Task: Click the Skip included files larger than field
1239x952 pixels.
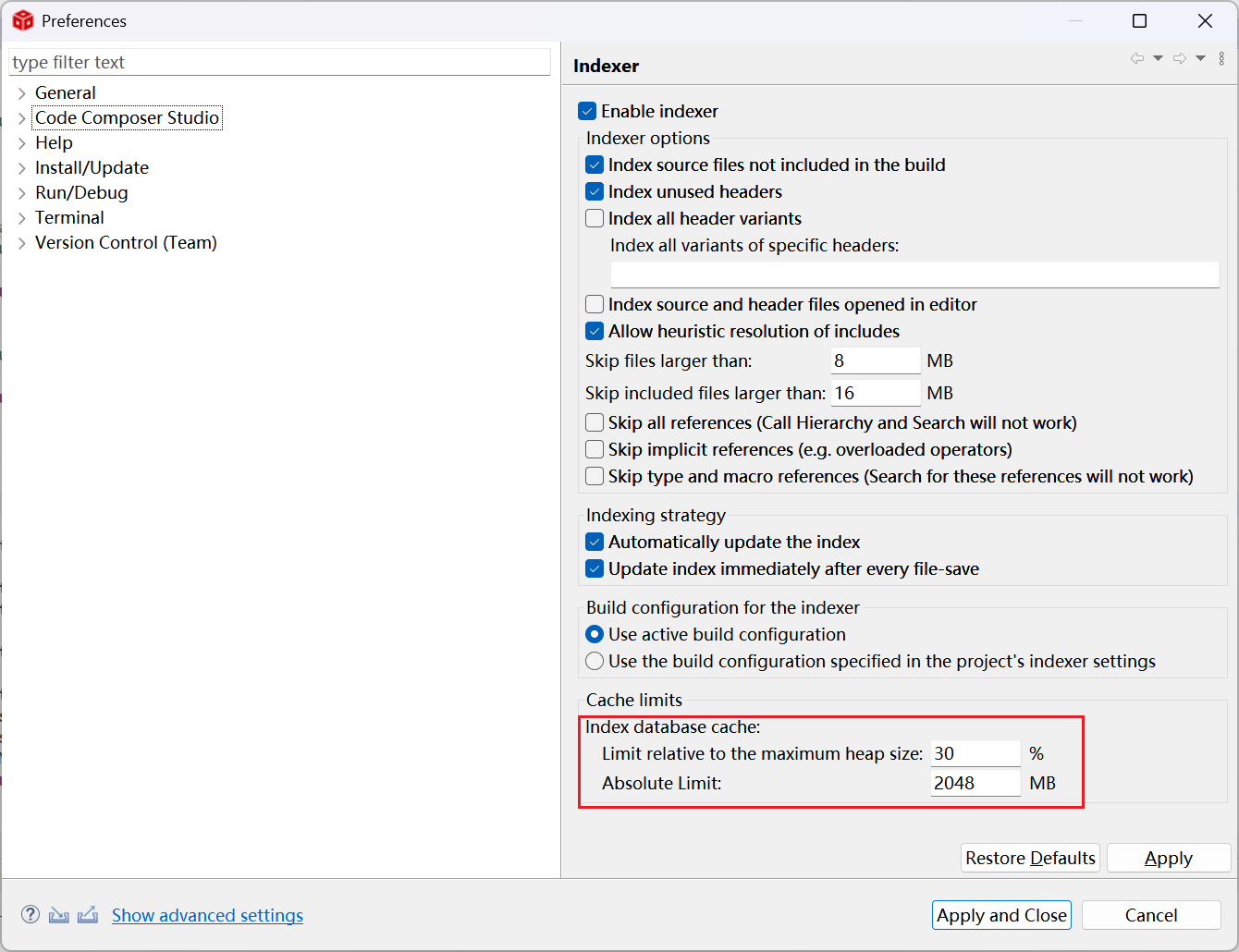Action: tap(876, 393)
